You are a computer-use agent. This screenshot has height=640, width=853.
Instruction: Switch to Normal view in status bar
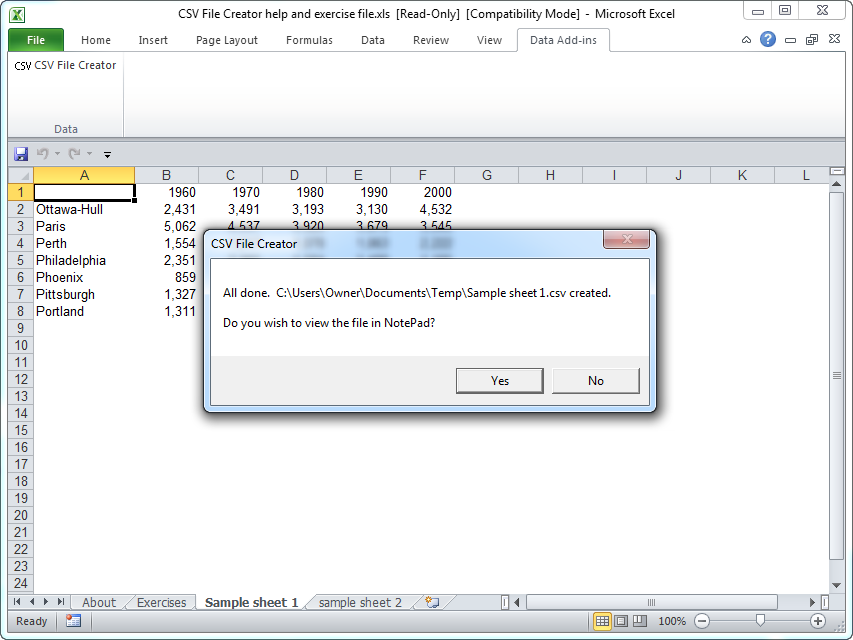602,621
